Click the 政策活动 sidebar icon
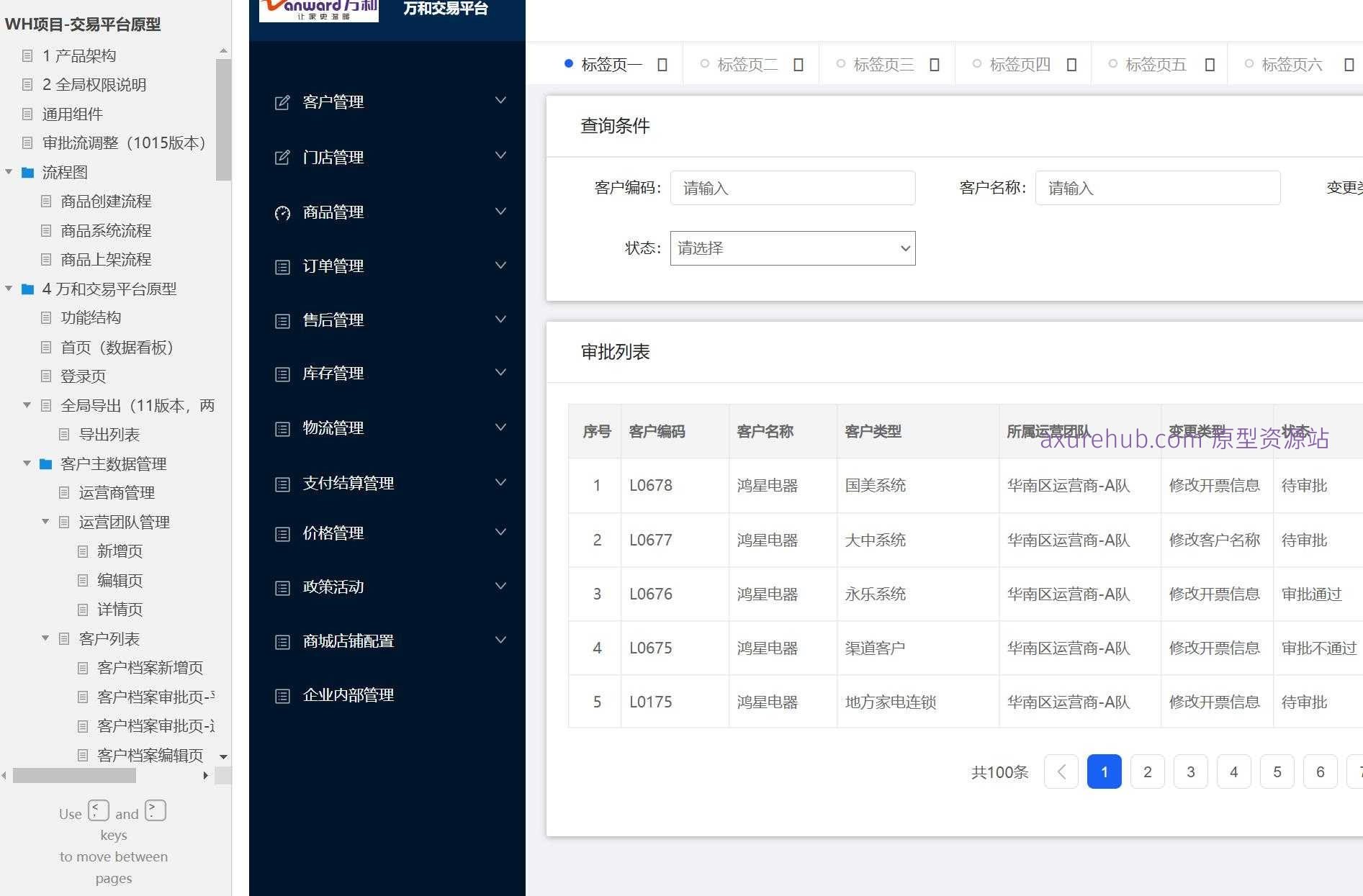 [282, 587]
